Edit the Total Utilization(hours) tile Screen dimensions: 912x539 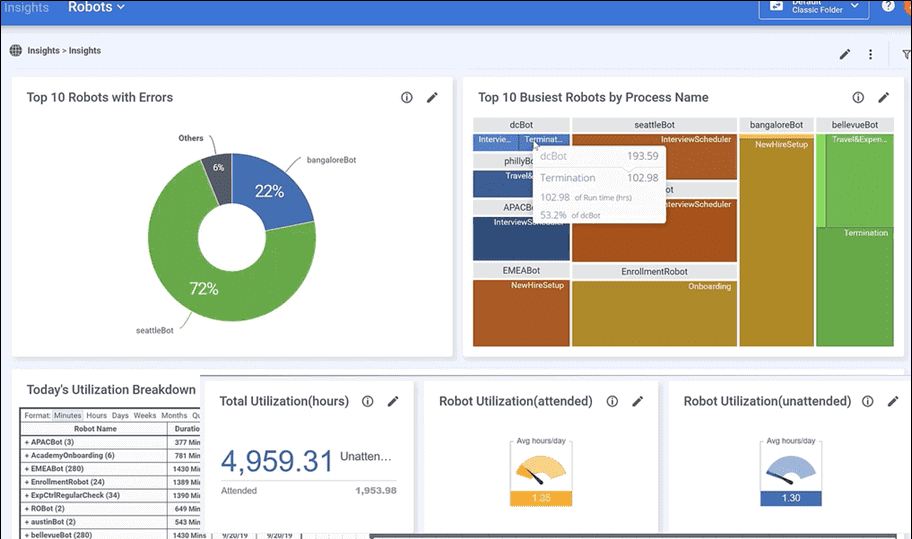click(393, 401)
